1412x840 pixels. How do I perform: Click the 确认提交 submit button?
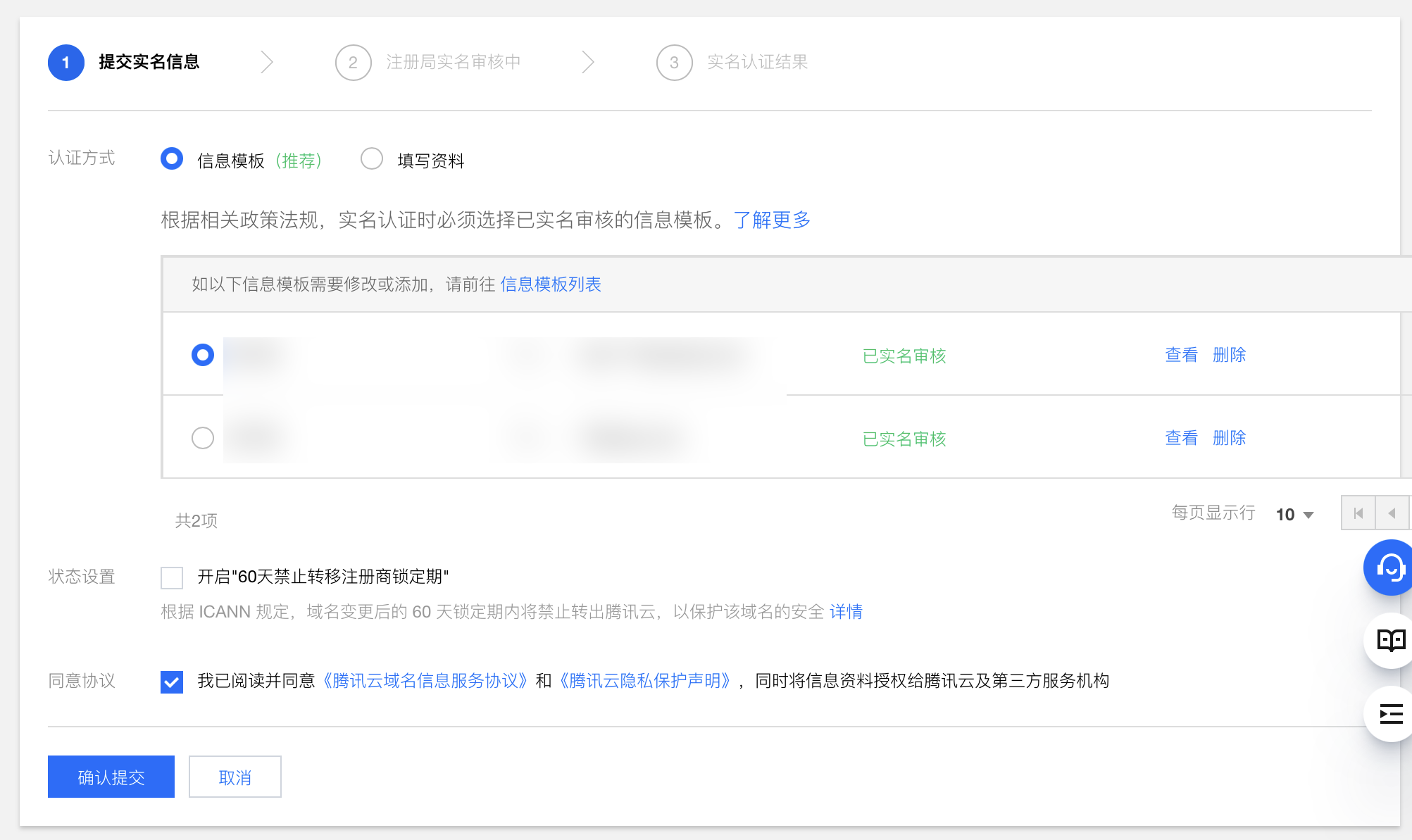[111, 777]
